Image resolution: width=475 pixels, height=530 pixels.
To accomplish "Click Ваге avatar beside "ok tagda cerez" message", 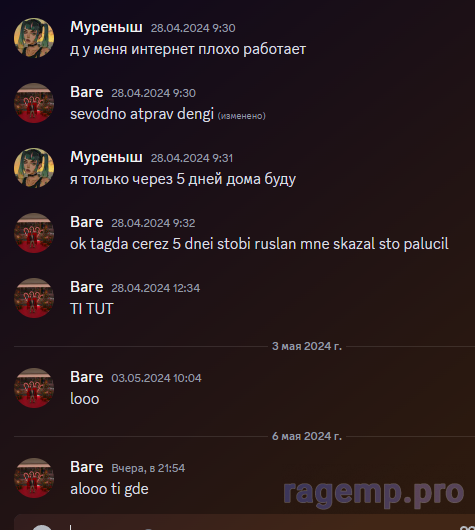I will coord(34,233).
